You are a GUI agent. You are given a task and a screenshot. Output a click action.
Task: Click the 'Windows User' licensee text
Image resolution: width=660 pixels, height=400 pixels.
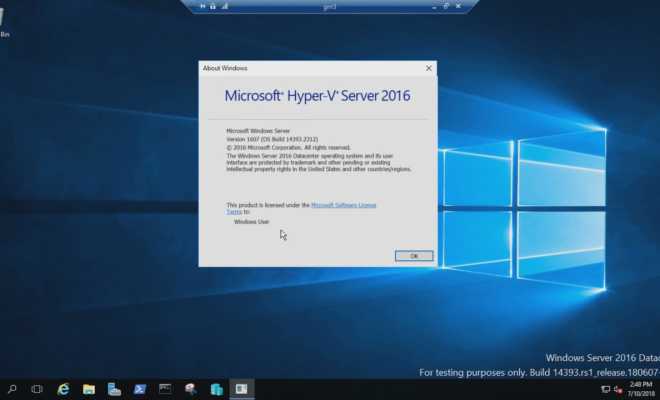251,222
